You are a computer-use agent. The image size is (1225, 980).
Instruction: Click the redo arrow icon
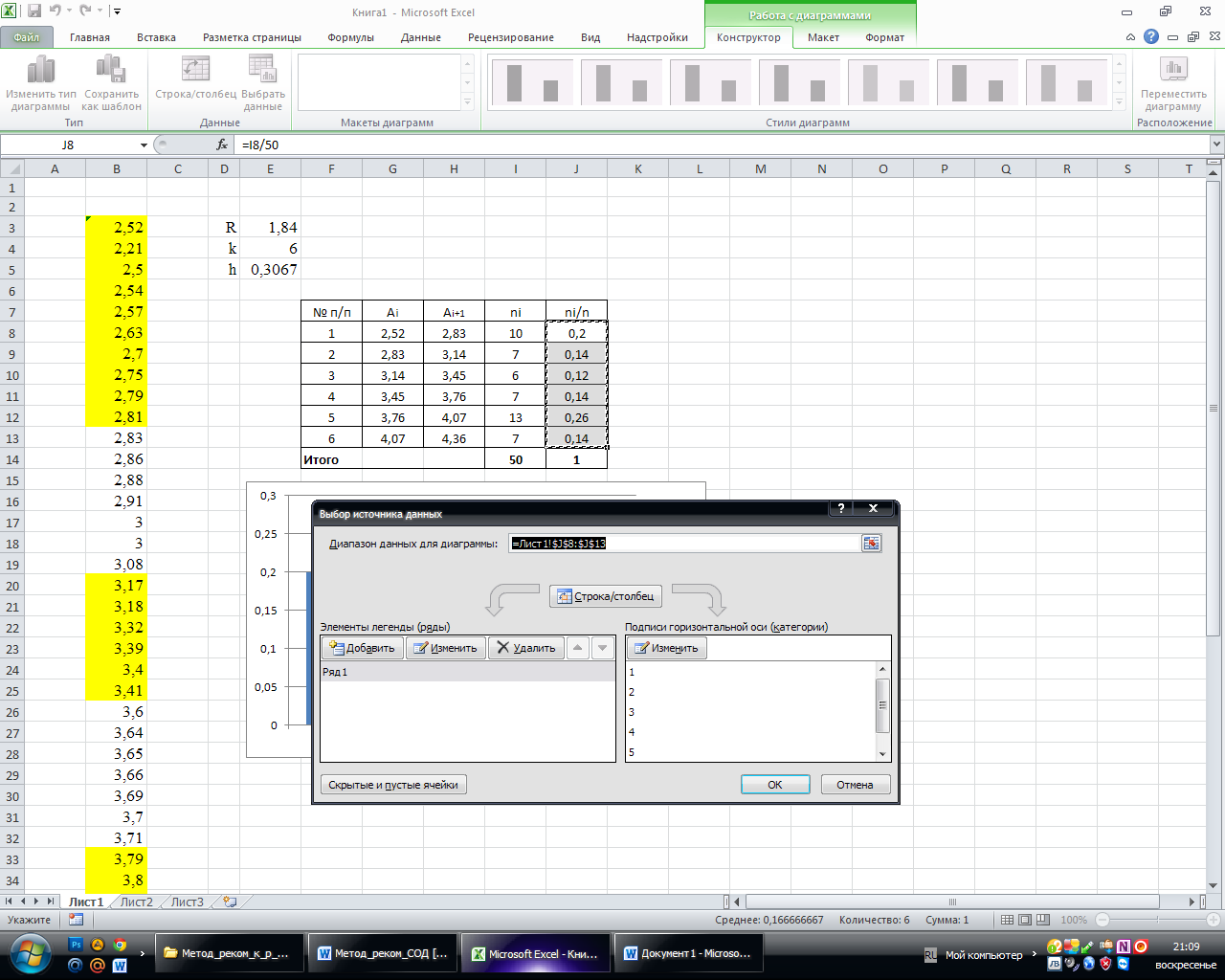tap(86, 11)
